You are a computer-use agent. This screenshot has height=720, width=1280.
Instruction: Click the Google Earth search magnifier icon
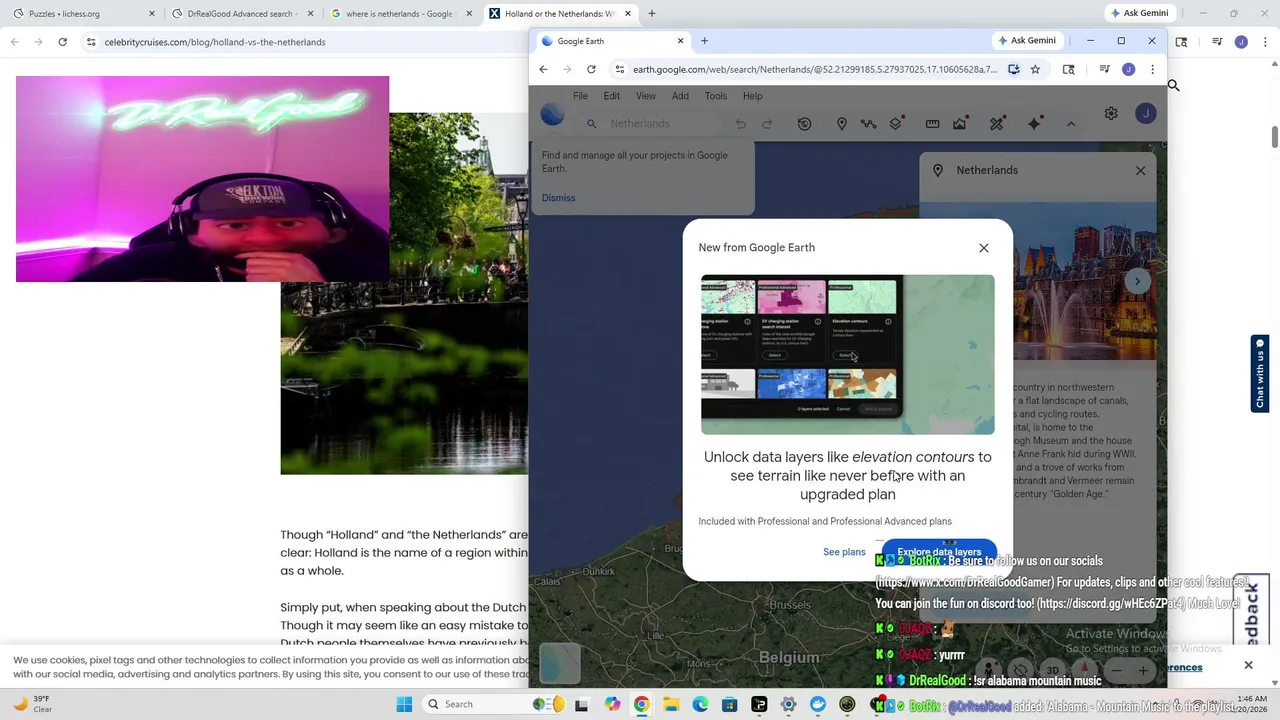[x=591, y=124]
